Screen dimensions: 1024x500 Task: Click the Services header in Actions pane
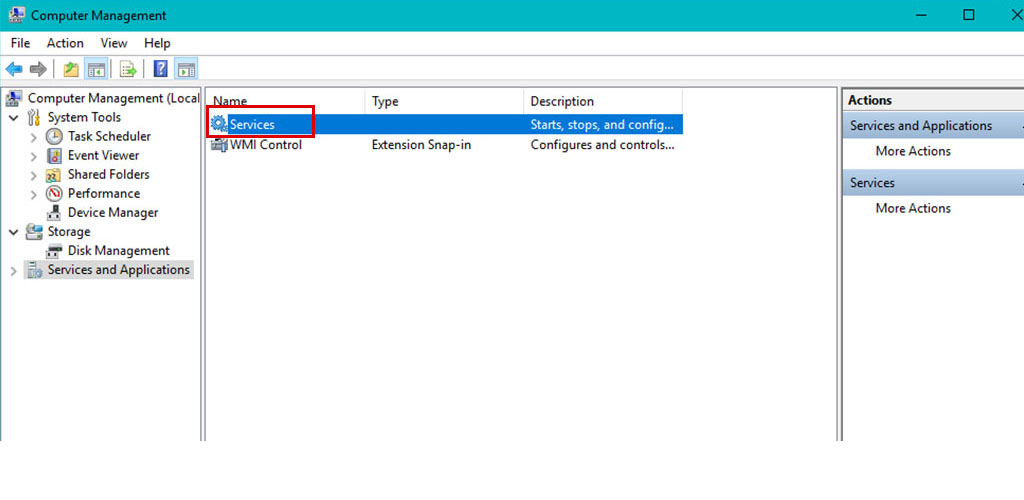(933, 183)
